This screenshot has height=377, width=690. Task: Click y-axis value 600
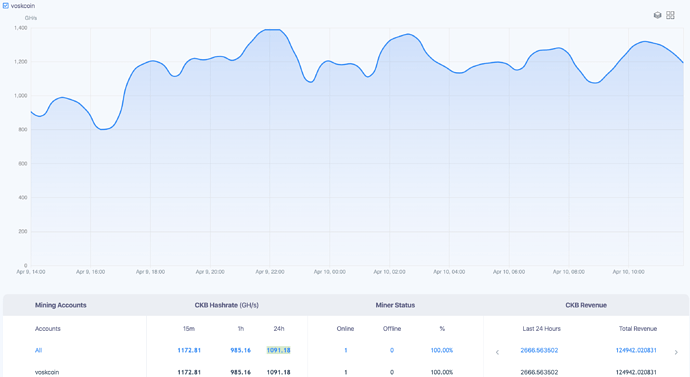coord(22,164)
